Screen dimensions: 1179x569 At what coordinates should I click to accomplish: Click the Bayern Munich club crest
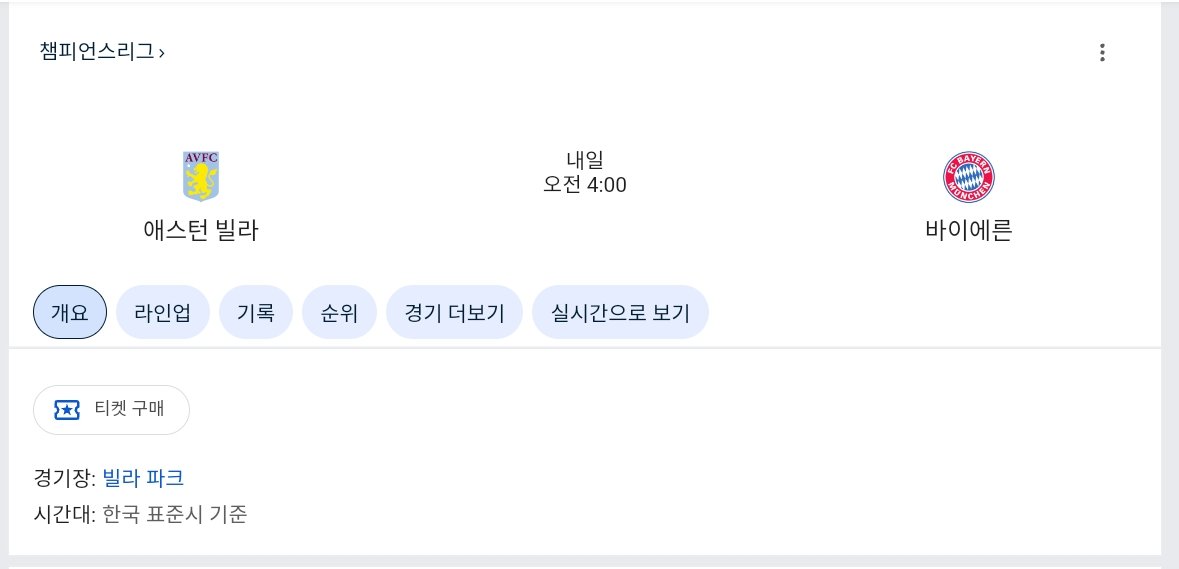(969, 177)
